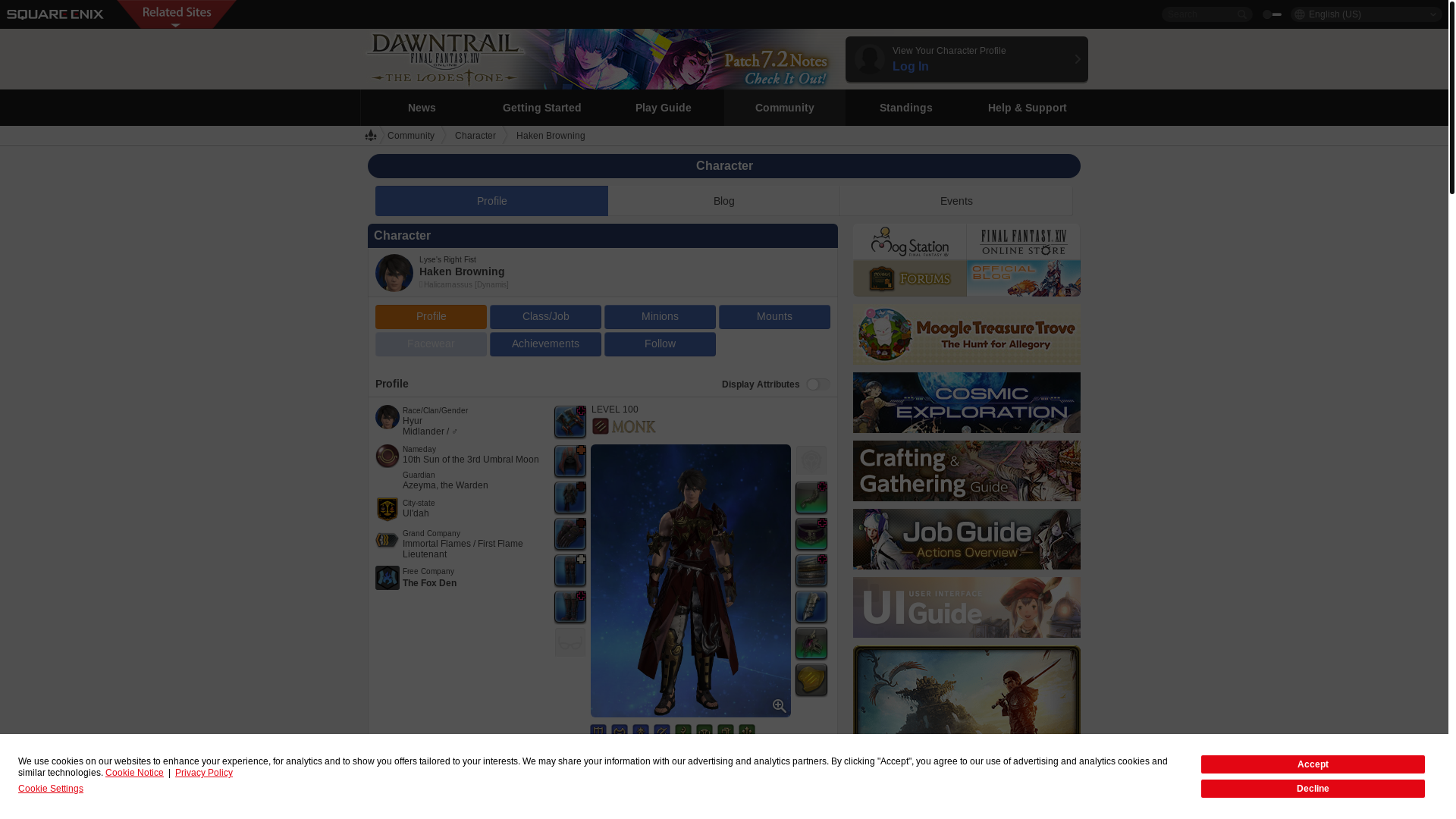The image size is (1456, 819).
Task: Select the bracelets accessory slot
Action: (811, 570)
